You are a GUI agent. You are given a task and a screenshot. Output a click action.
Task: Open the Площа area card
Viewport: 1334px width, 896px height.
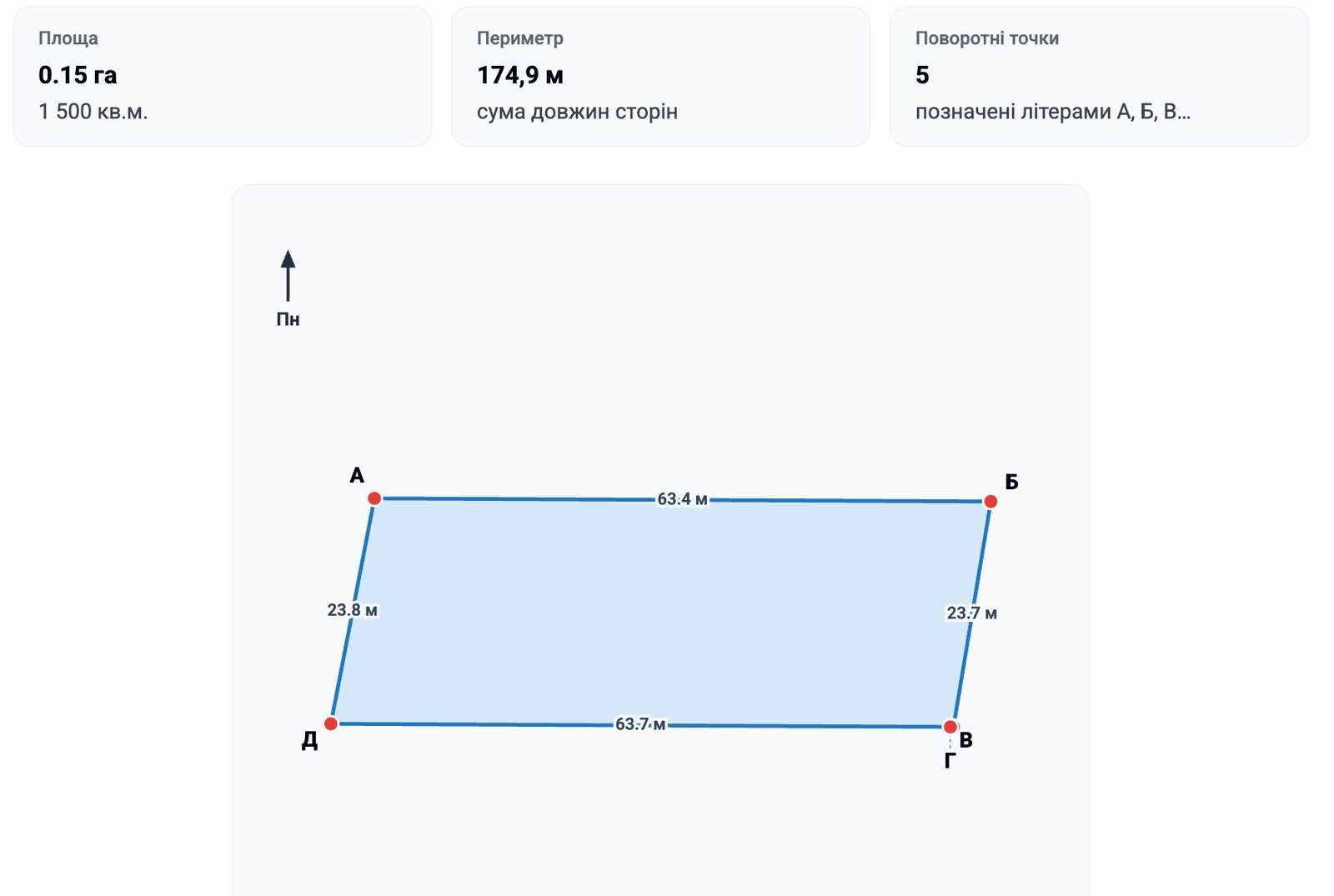pos(222,77)
